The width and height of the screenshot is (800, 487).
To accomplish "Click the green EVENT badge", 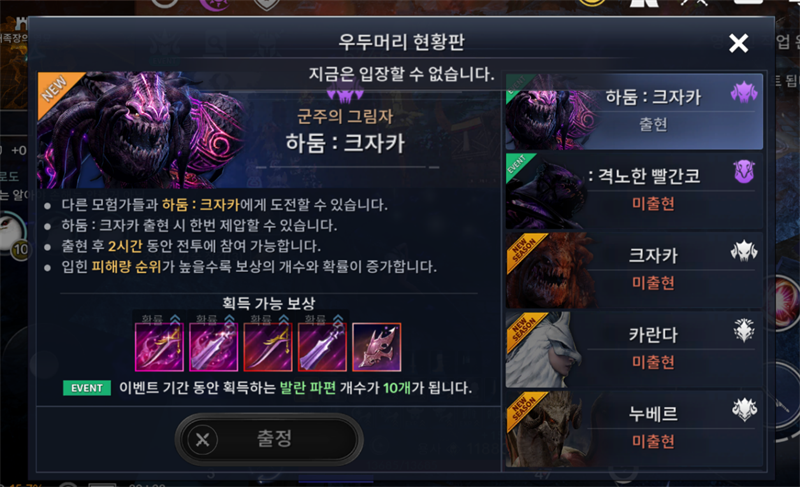I will point(87,388).
